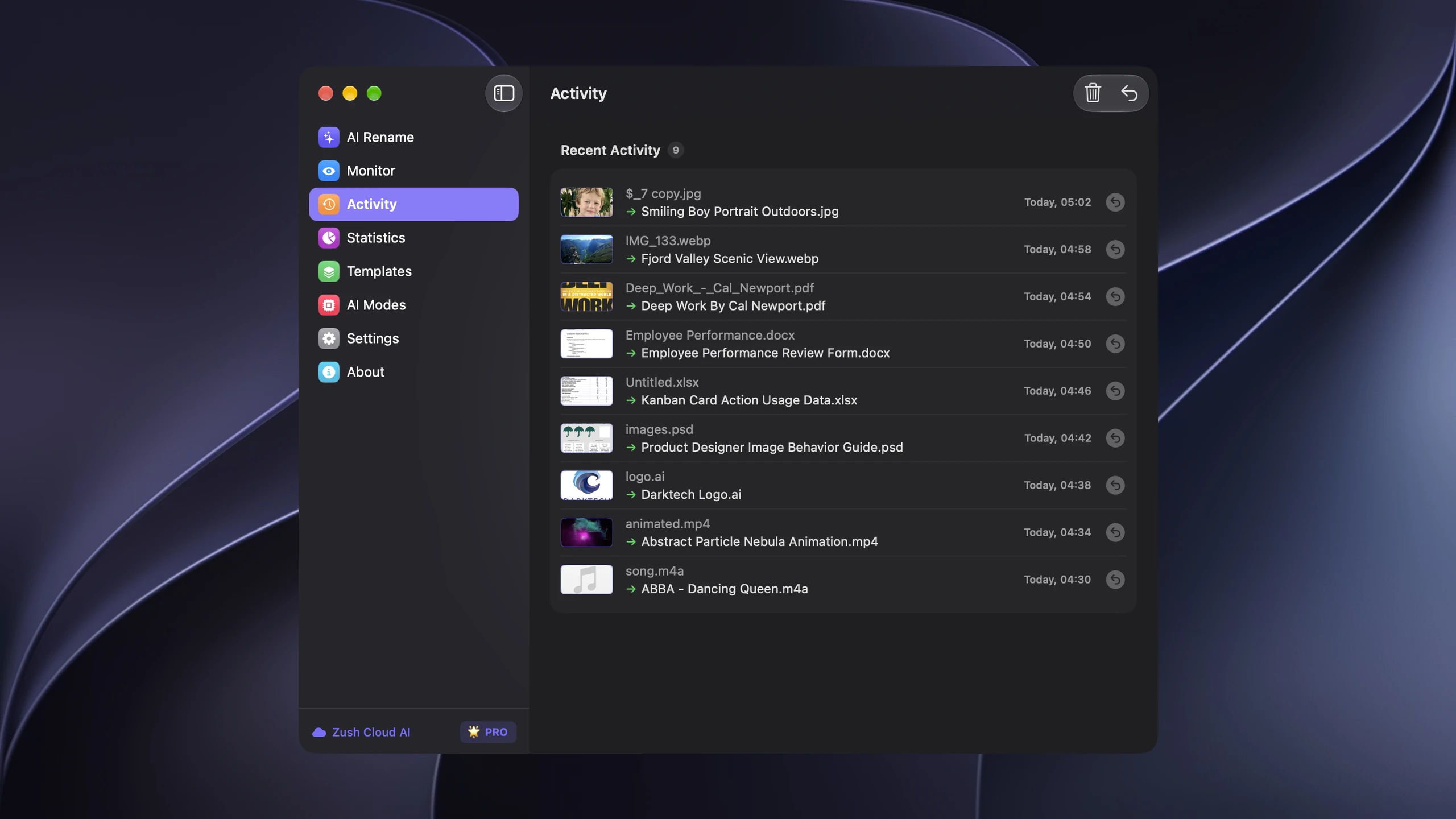Click the music note song thumbnail
1456x819 pixels.
pyautogui.click(x=586, y=580)
